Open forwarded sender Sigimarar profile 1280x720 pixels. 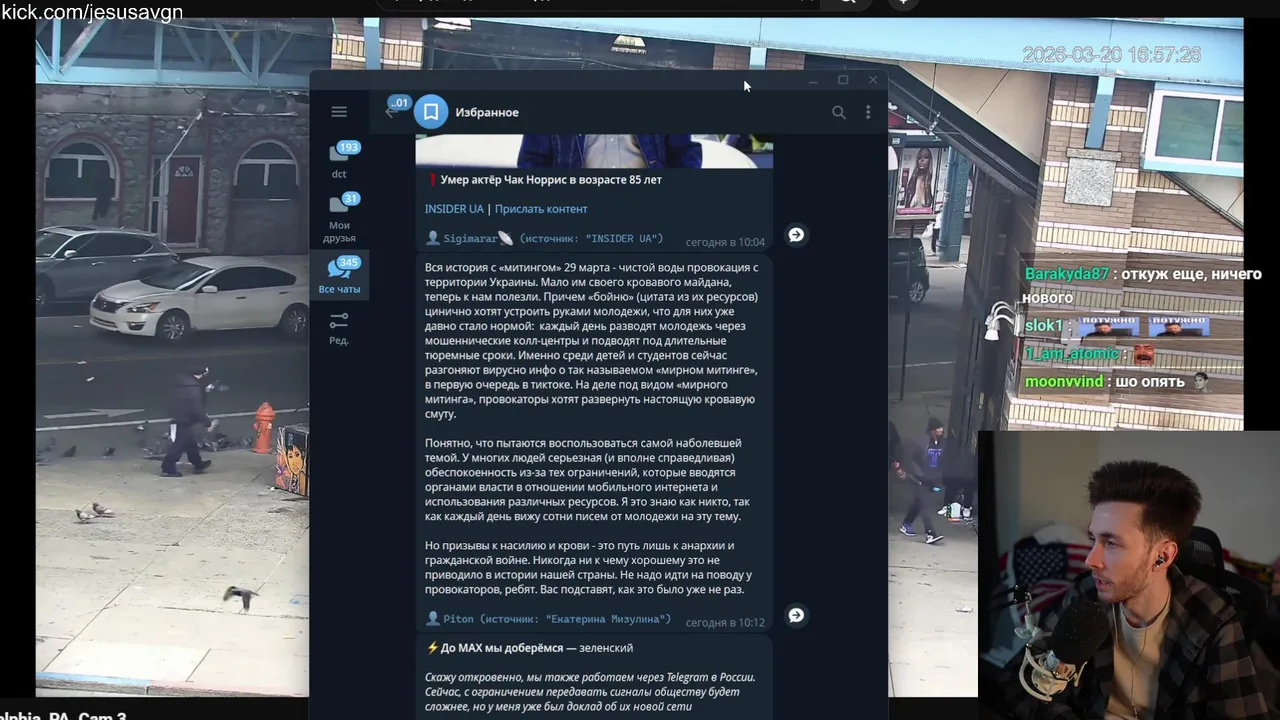click(x=470, y=239)
